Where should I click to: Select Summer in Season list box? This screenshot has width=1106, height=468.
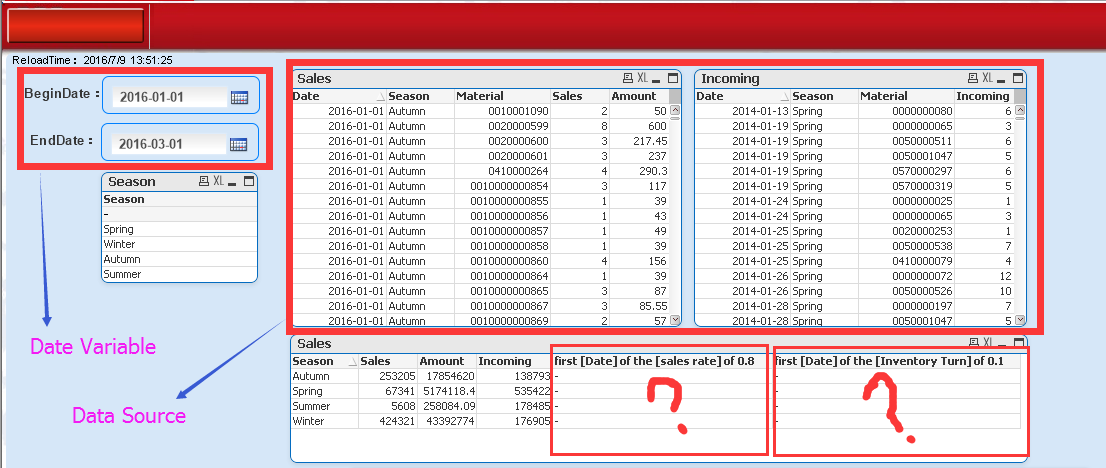click(x=122, y=274)
